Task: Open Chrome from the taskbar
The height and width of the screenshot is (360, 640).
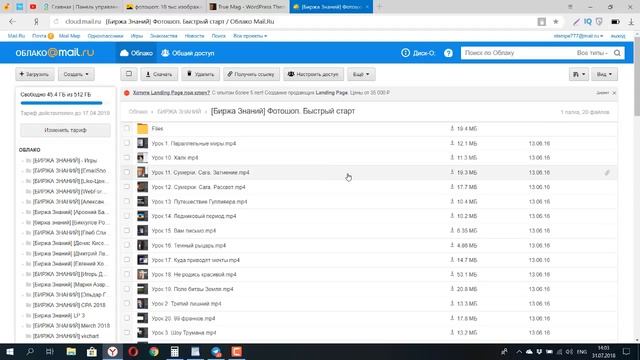Action: [x=154, y=351]
